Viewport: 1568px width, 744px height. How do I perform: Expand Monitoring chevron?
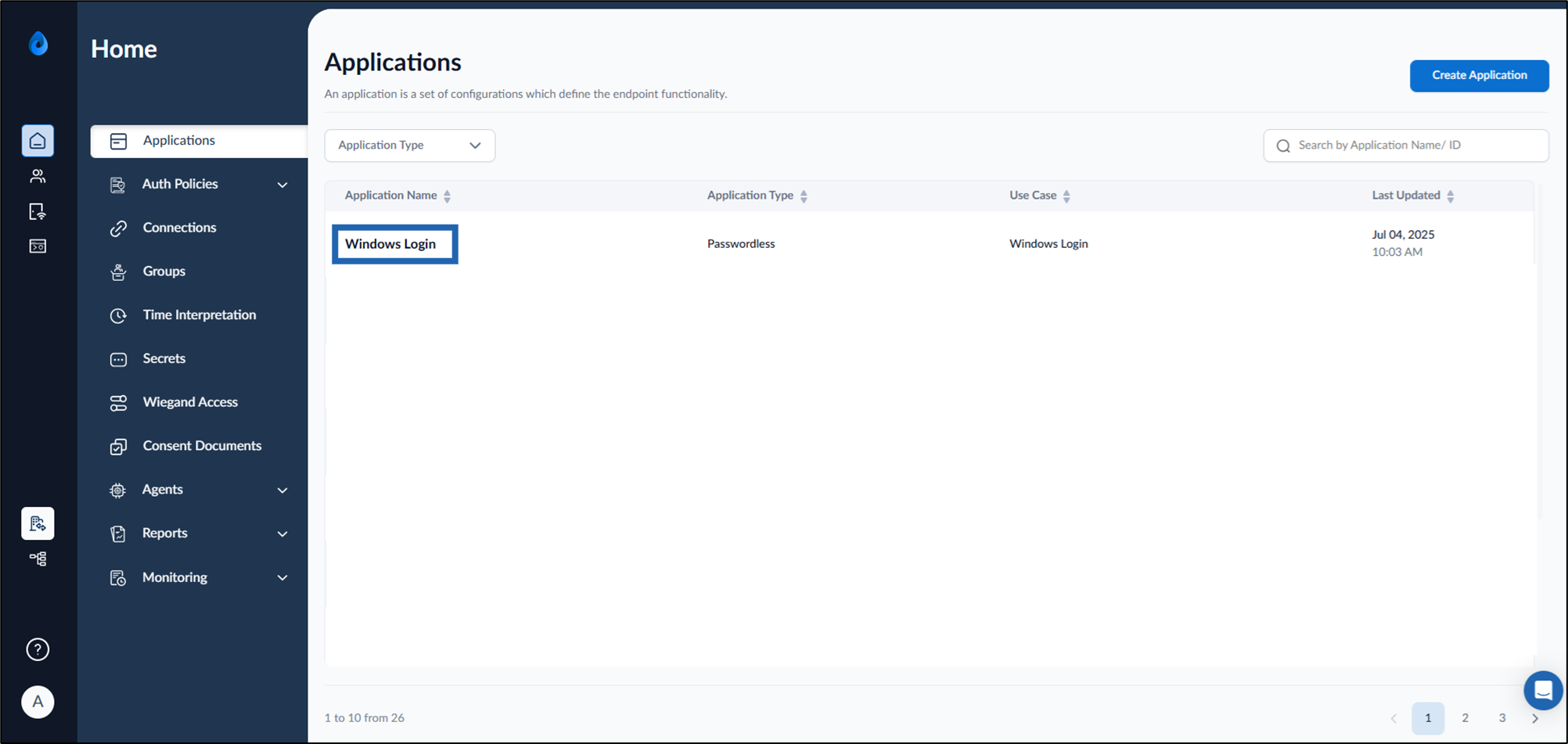pos(282,578)
